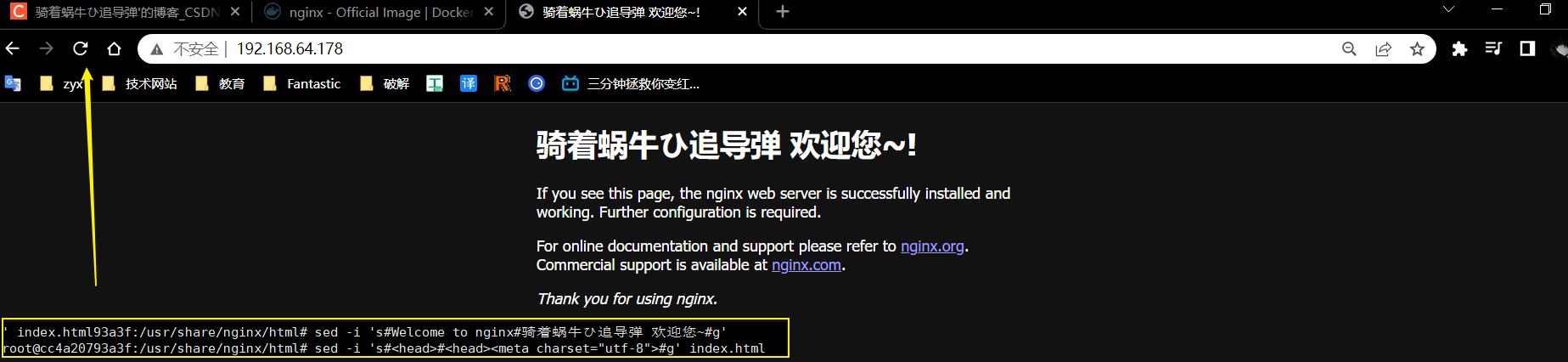This screenshot has height=362, width=1568.
Task: Open the extensions puzzle menu
Action: [x=1459, y=49]
